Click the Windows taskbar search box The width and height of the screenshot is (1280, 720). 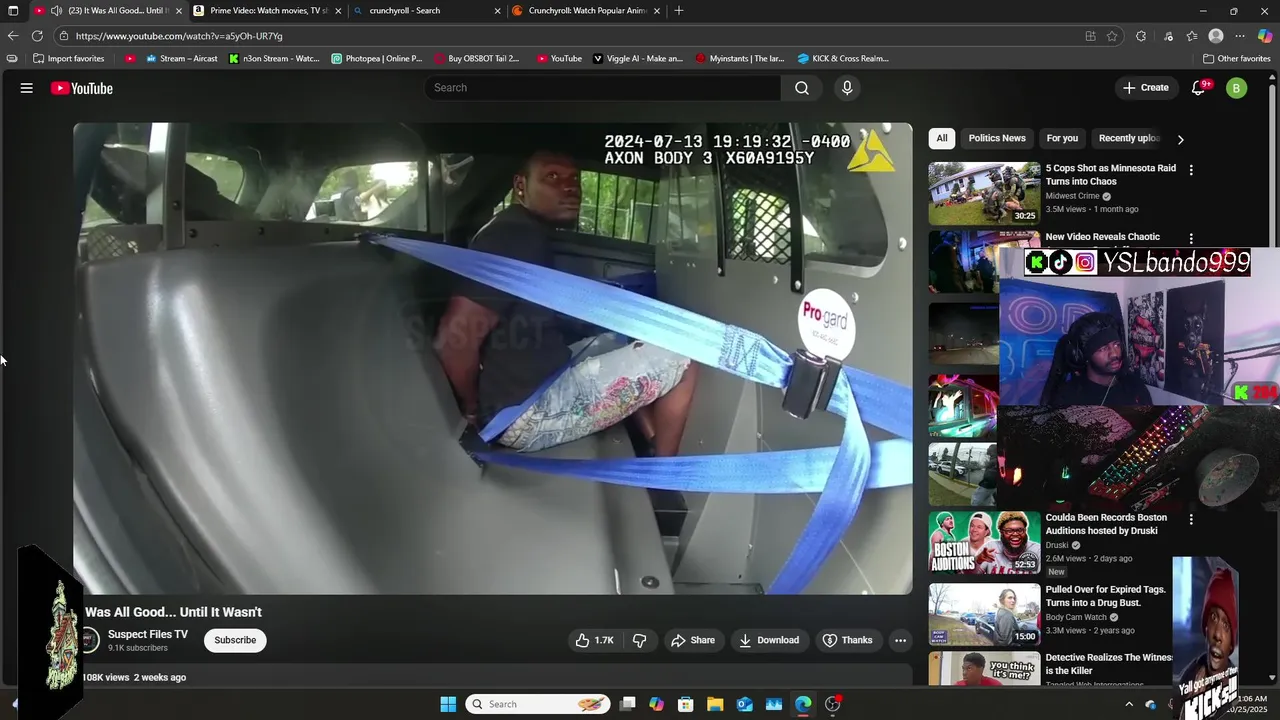539,704
